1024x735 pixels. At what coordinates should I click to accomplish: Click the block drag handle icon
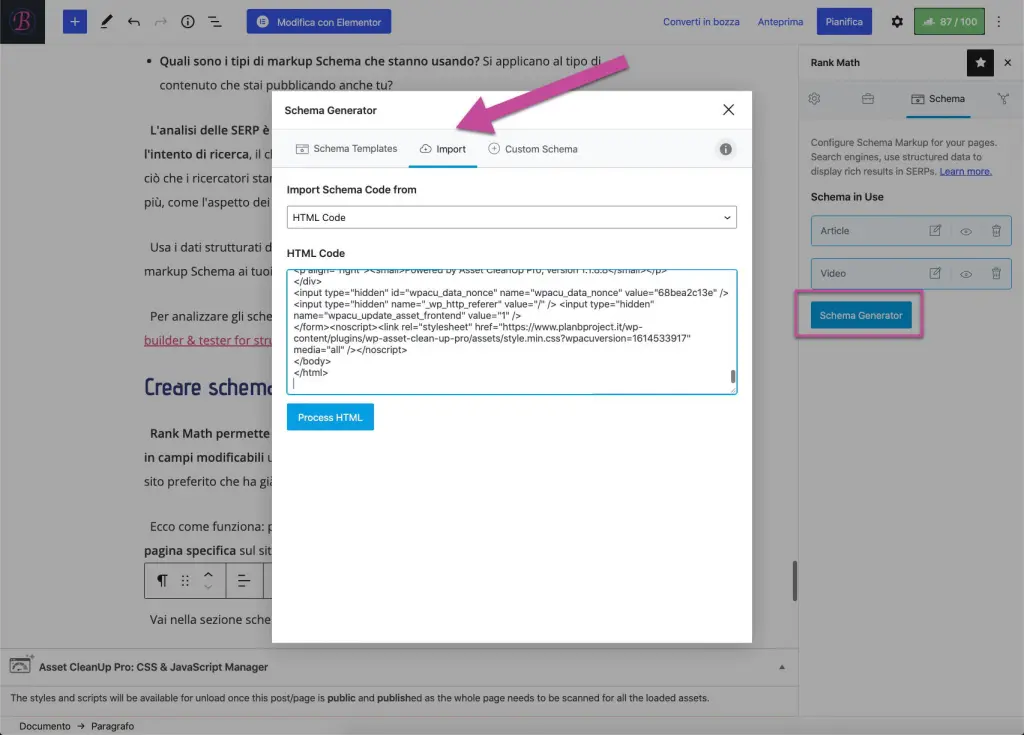click(185, 581)
